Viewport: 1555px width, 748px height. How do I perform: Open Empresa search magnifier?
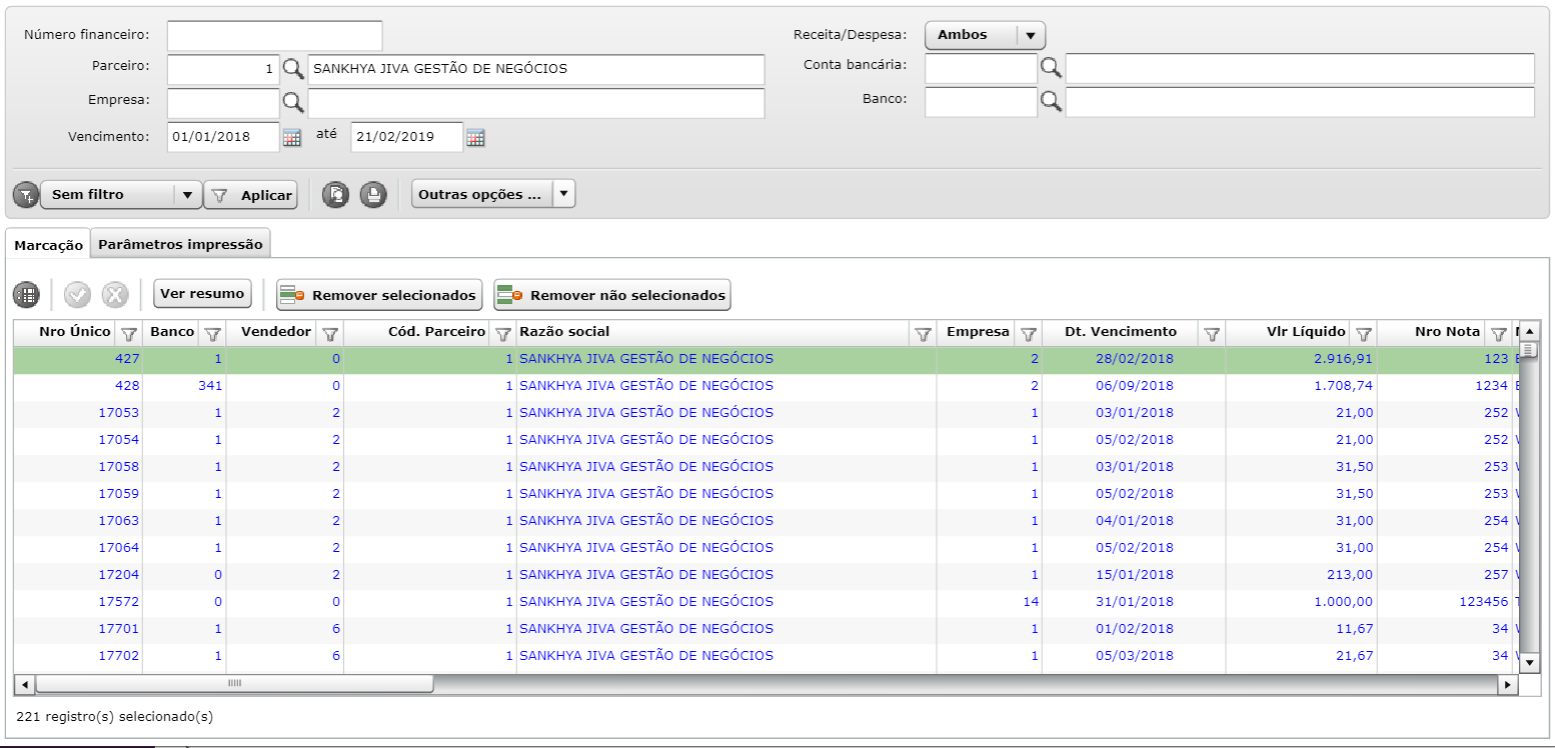click(292, 102)
